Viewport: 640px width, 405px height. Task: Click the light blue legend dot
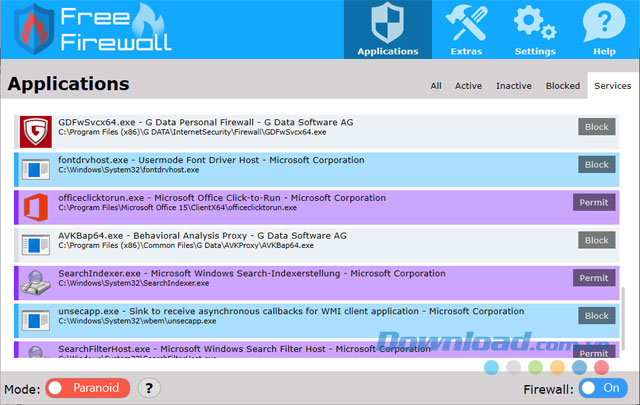(x=491, y=367)
